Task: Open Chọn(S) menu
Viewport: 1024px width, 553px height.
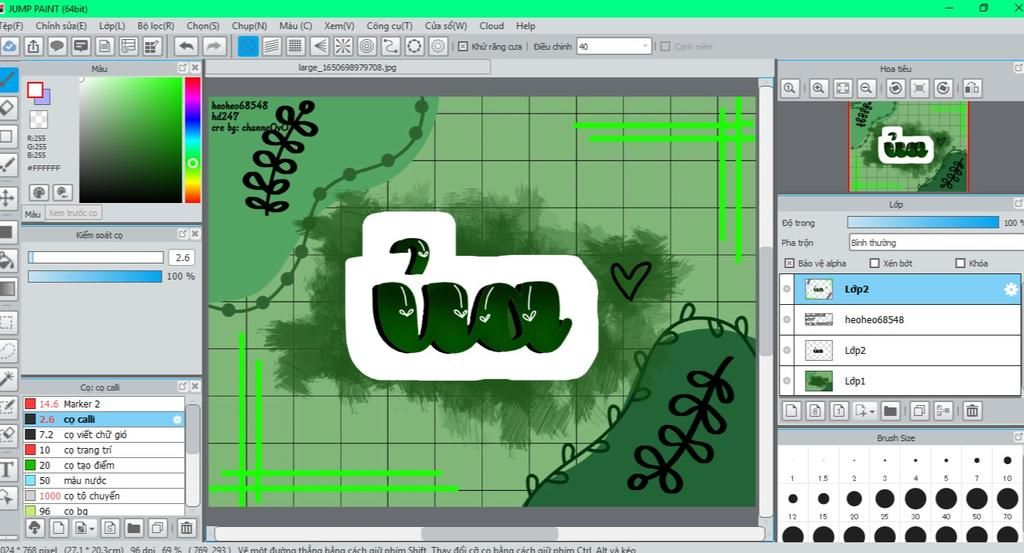Action: 202,26
